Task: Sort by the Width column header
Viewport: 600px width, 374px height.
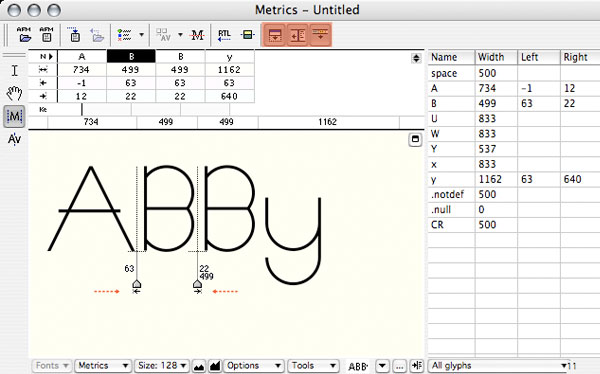Action: pyautogui.click(x=496, y=57)
